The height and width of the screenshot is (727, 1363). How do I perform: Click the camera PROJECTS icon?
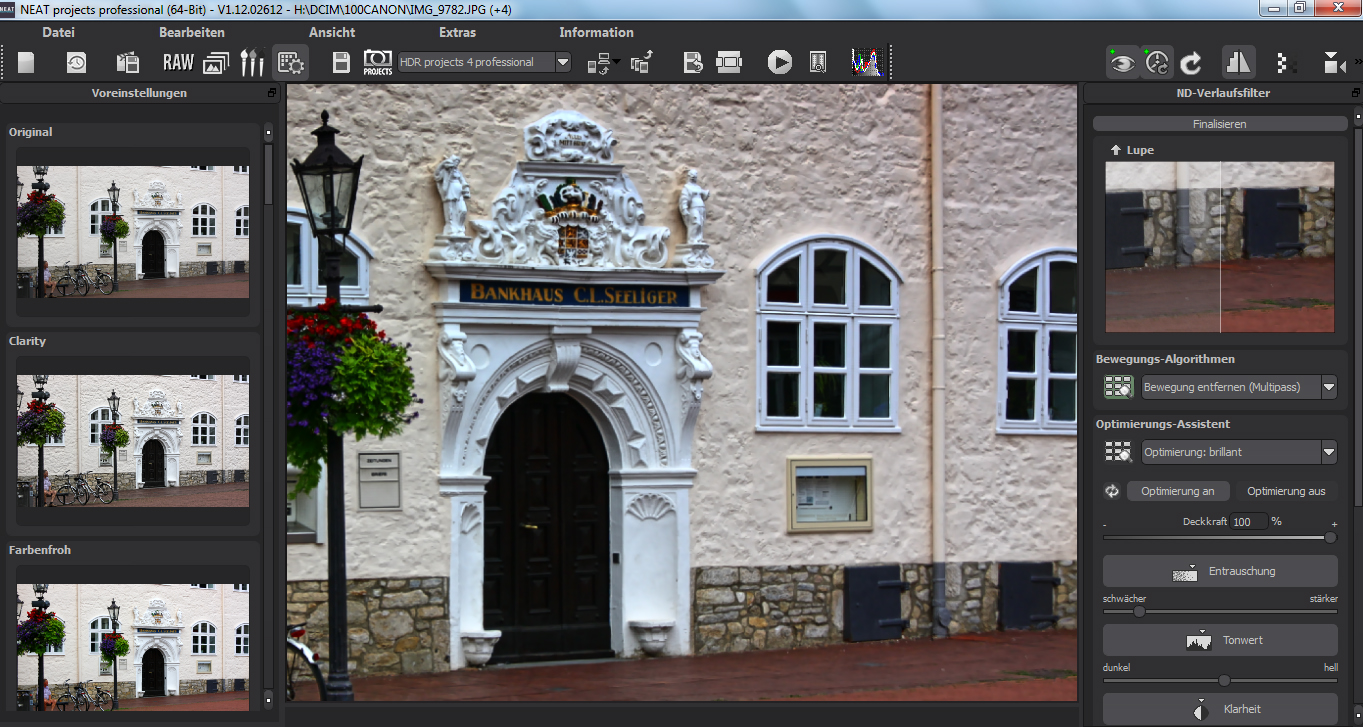[x=377, y=62]
